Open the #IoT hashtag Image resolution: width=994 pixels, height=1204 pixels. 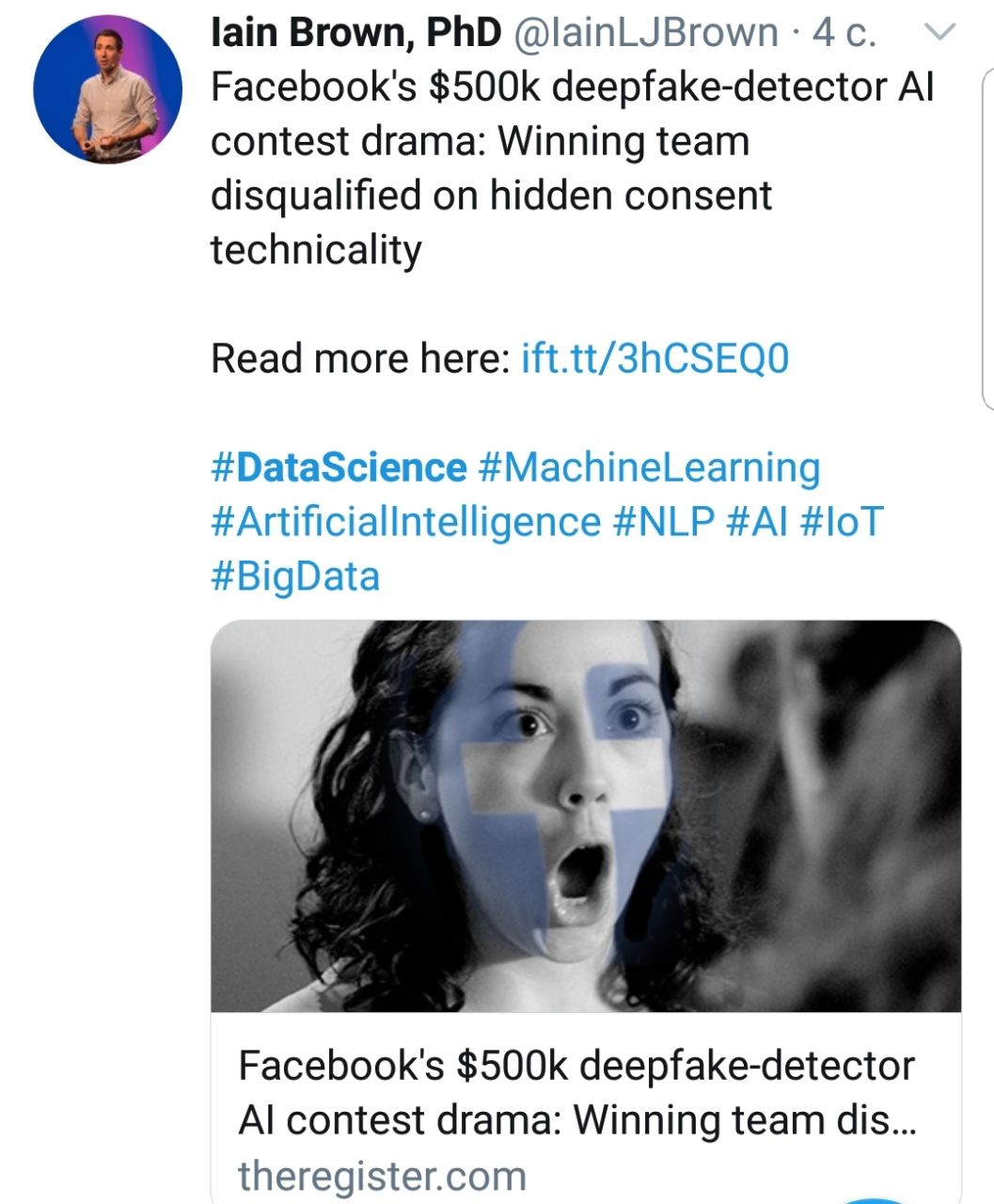pos(842,522)
